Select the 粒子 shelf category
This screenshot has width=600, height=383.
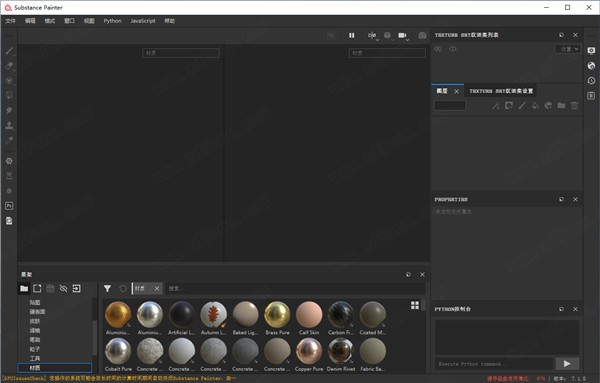pos(34,349)
